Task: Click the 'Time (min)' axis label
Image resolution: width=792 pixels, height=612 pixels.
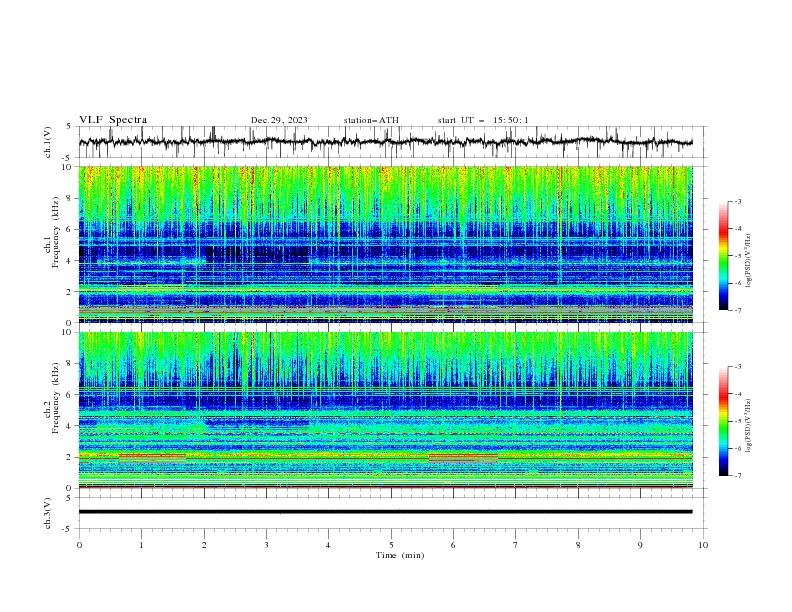Action: click(400, 555)
